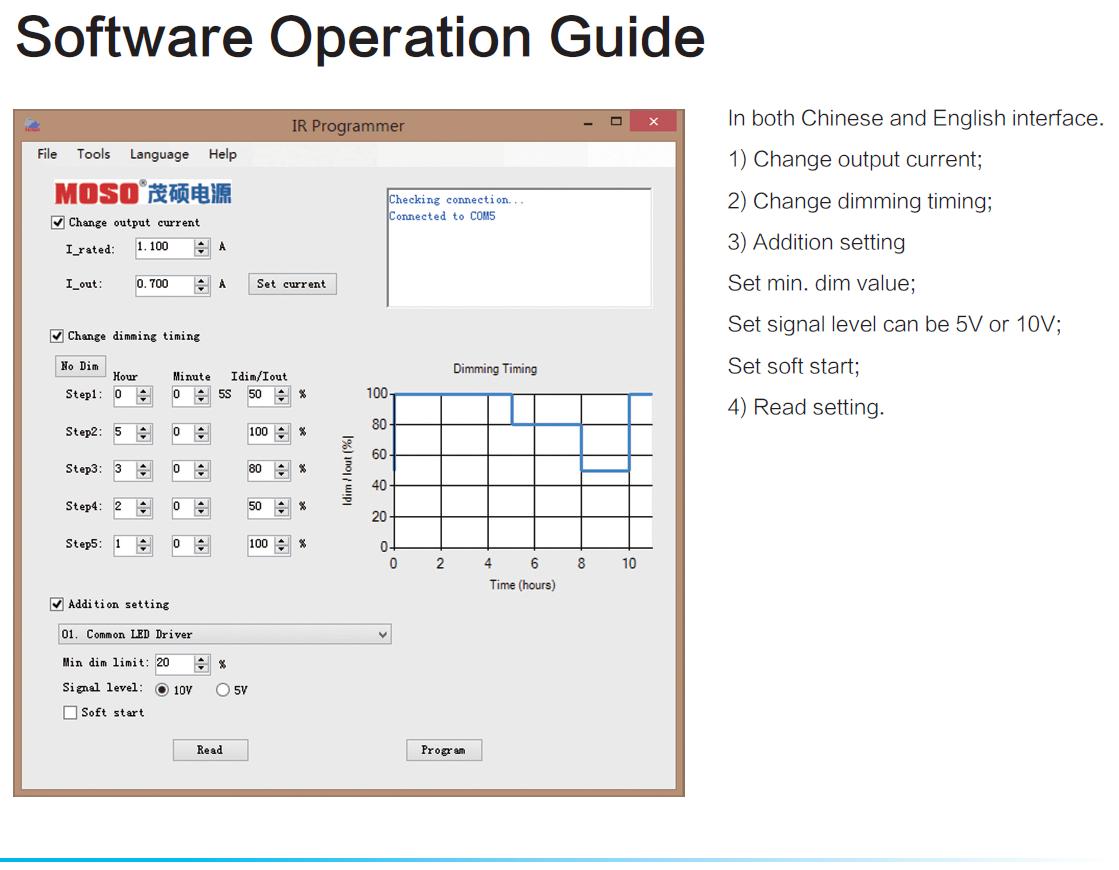Click the Step1 Hour value field
The image size is (1119, 870).
125,395
